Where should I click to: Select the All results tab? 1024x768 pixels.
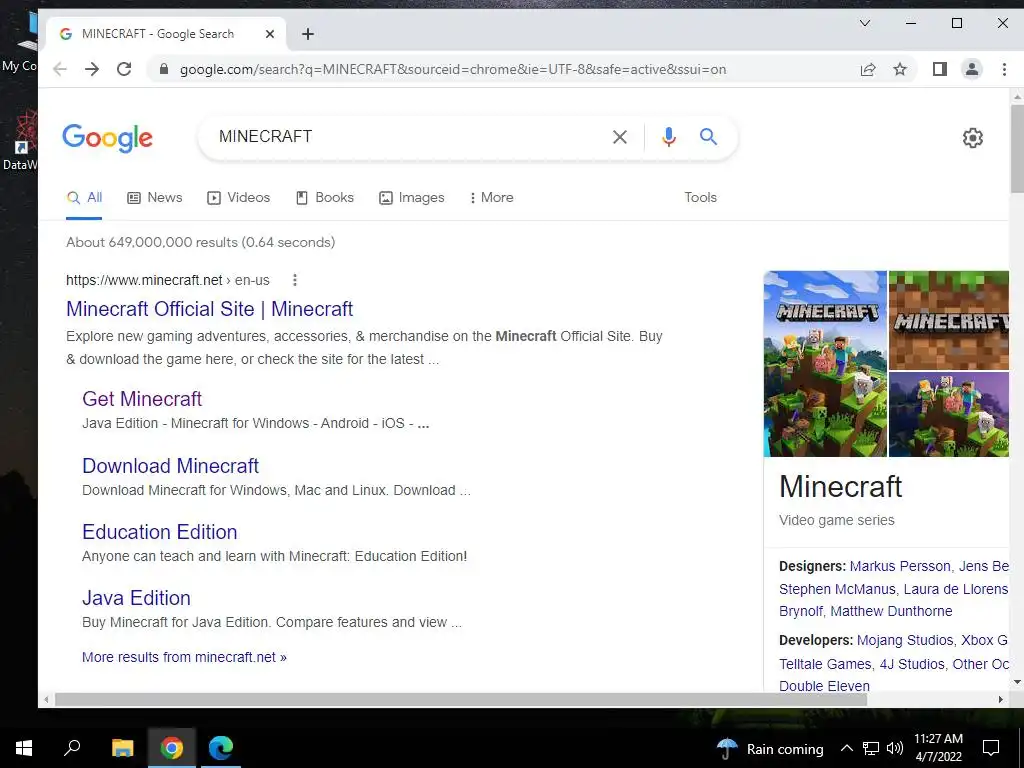[85, 198]
